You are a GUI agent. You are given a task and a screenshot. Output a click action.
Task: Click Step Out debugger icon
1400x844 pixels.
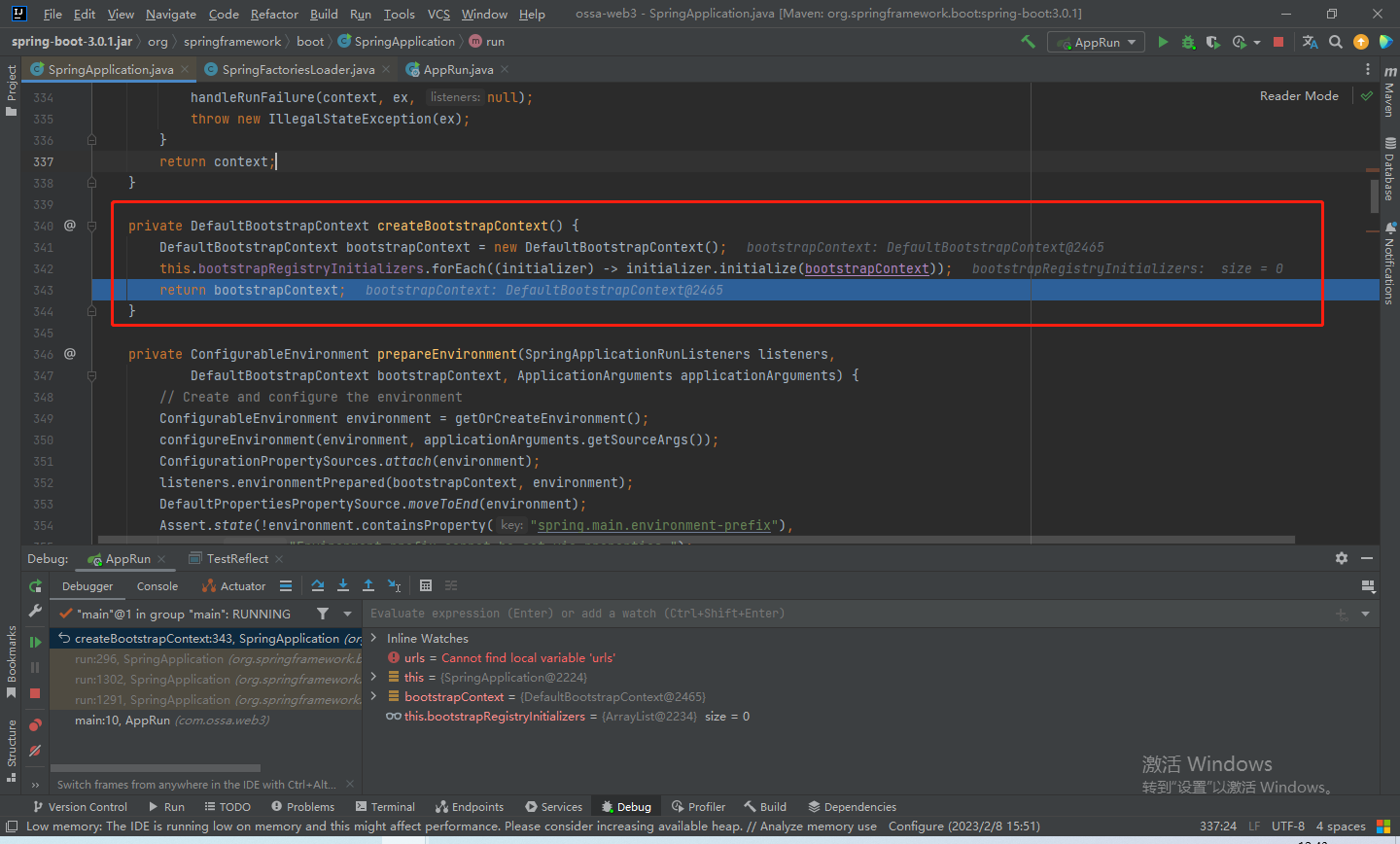click(x=368, y=585)
